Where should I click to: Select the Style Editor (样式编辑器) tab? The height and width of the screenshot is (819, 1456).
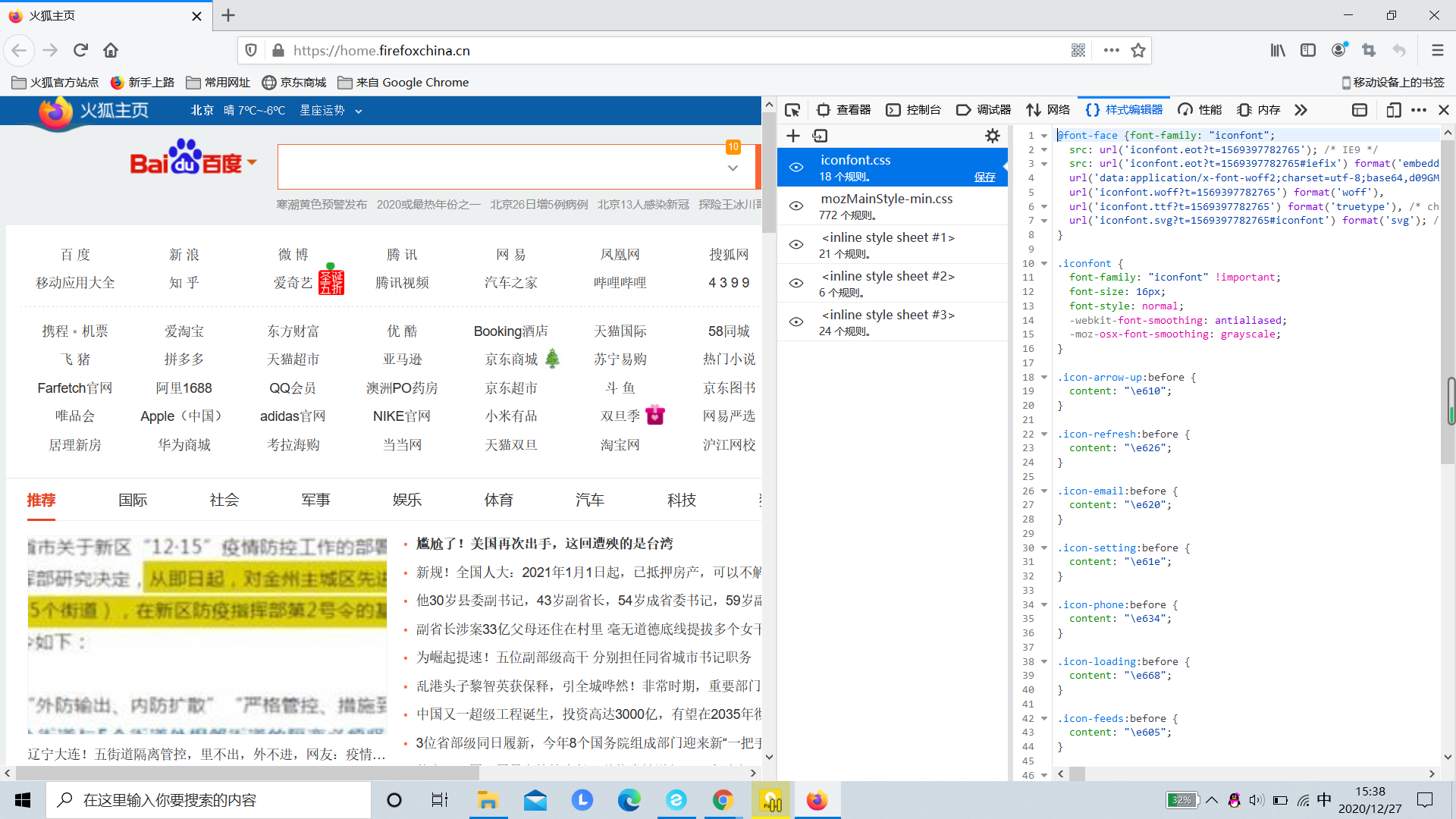coord(1124,110)
